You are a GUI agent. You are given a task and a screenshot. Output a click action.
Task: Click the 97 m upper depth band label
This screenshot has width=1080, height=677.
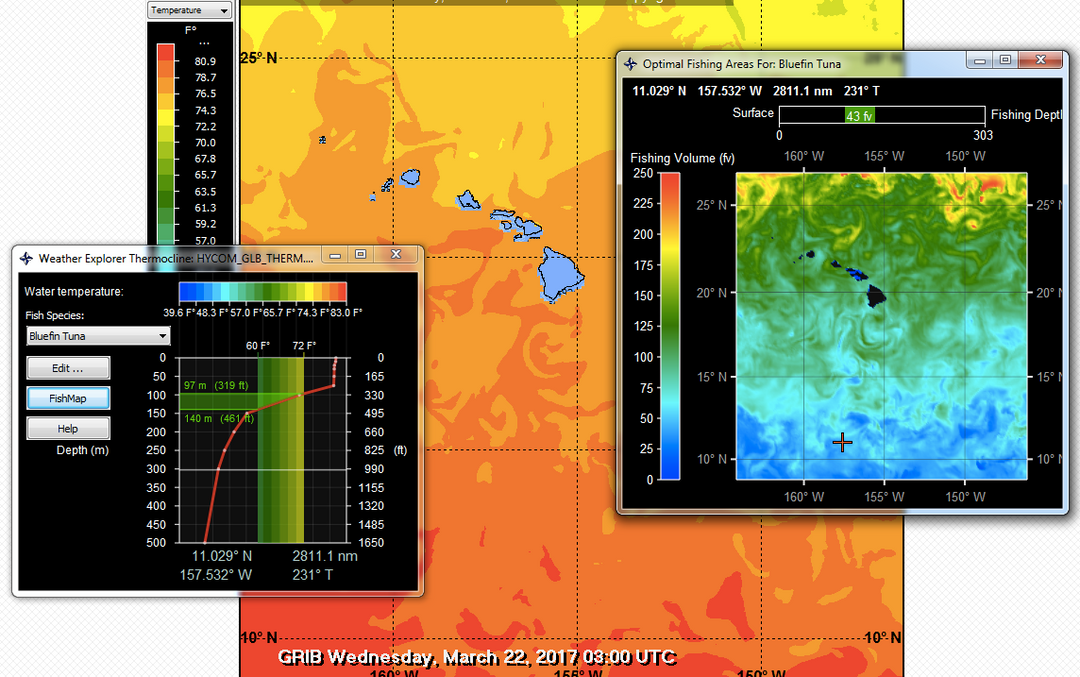pos(218,385)
